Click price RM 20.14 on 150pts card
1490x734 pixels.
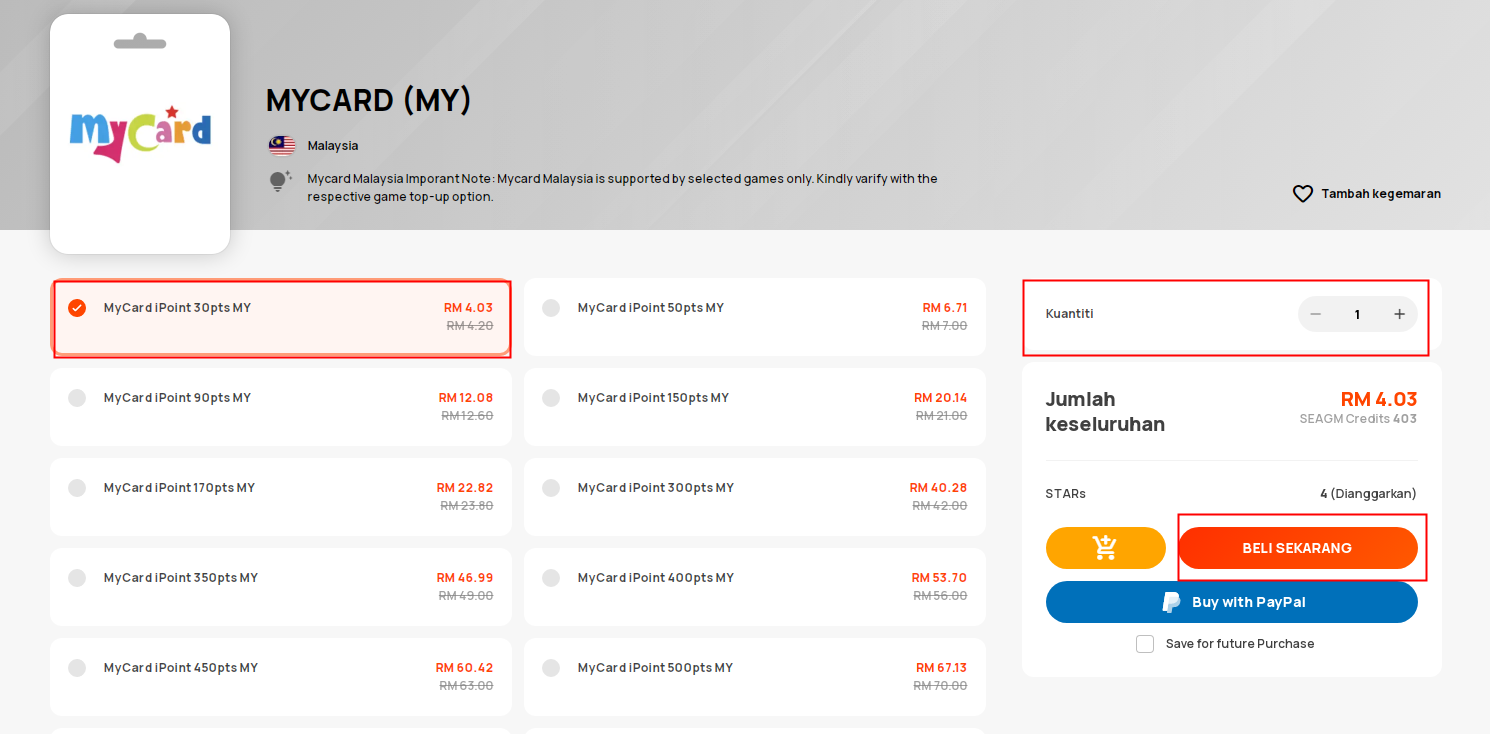point(941,398)
